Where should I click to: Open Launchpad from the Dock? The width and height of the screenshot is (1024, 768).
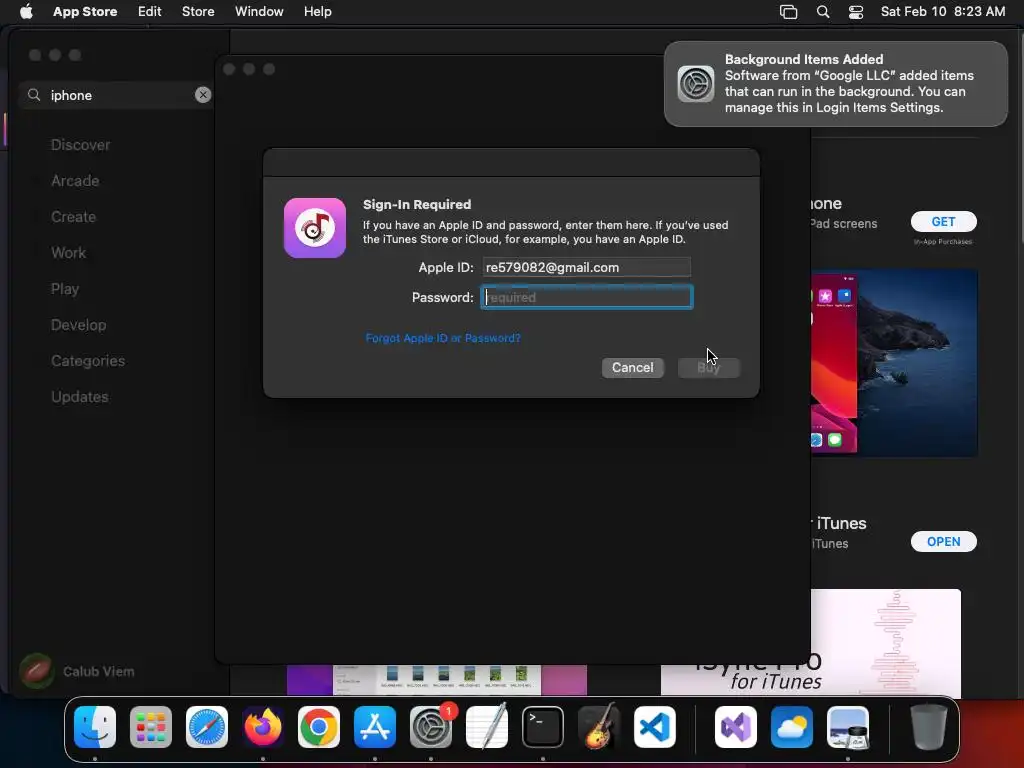(x=151, y=727)
